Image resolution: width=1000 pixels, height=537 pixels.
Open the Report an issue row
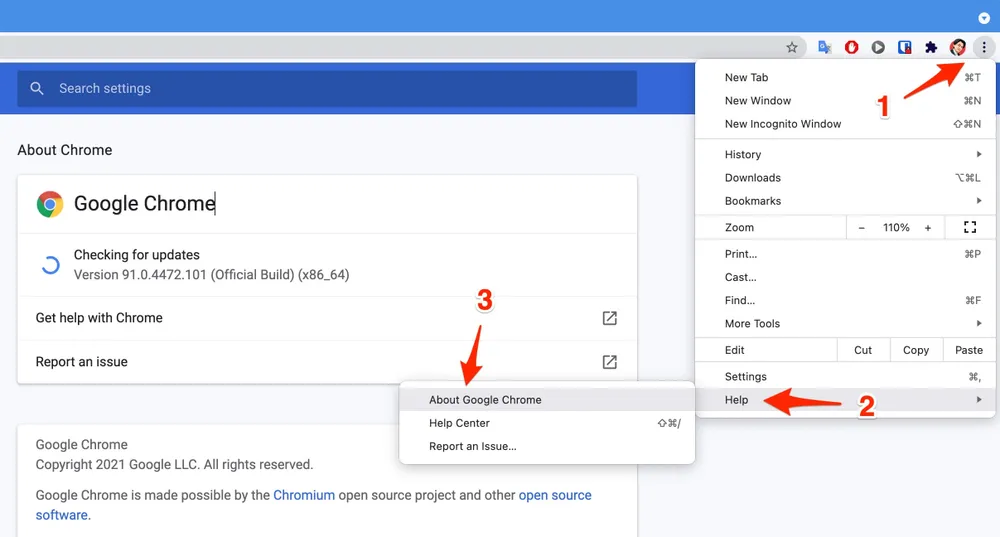click(327, 362)
